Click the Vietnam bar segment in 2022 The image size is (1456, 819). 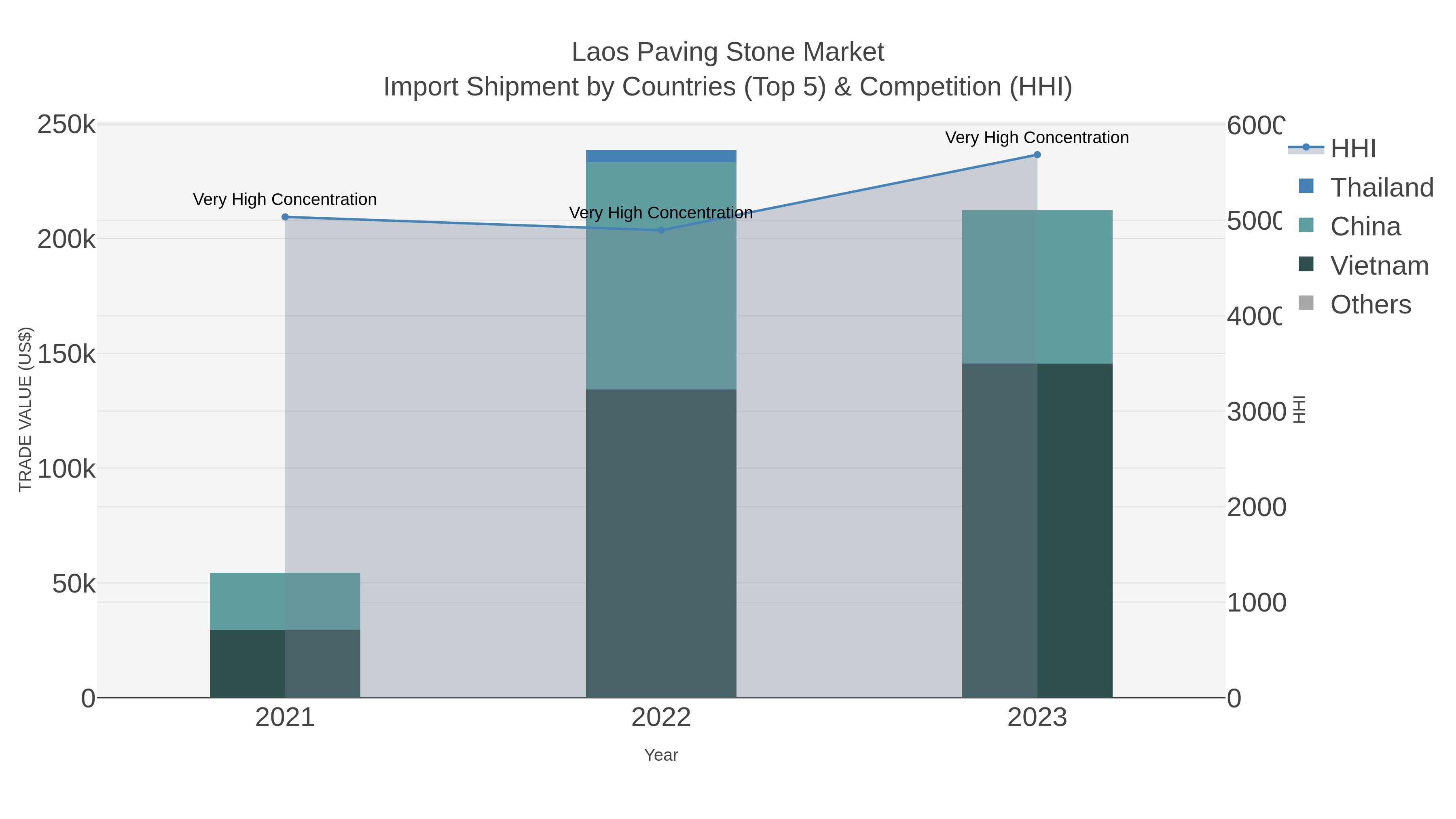point(661,544)
